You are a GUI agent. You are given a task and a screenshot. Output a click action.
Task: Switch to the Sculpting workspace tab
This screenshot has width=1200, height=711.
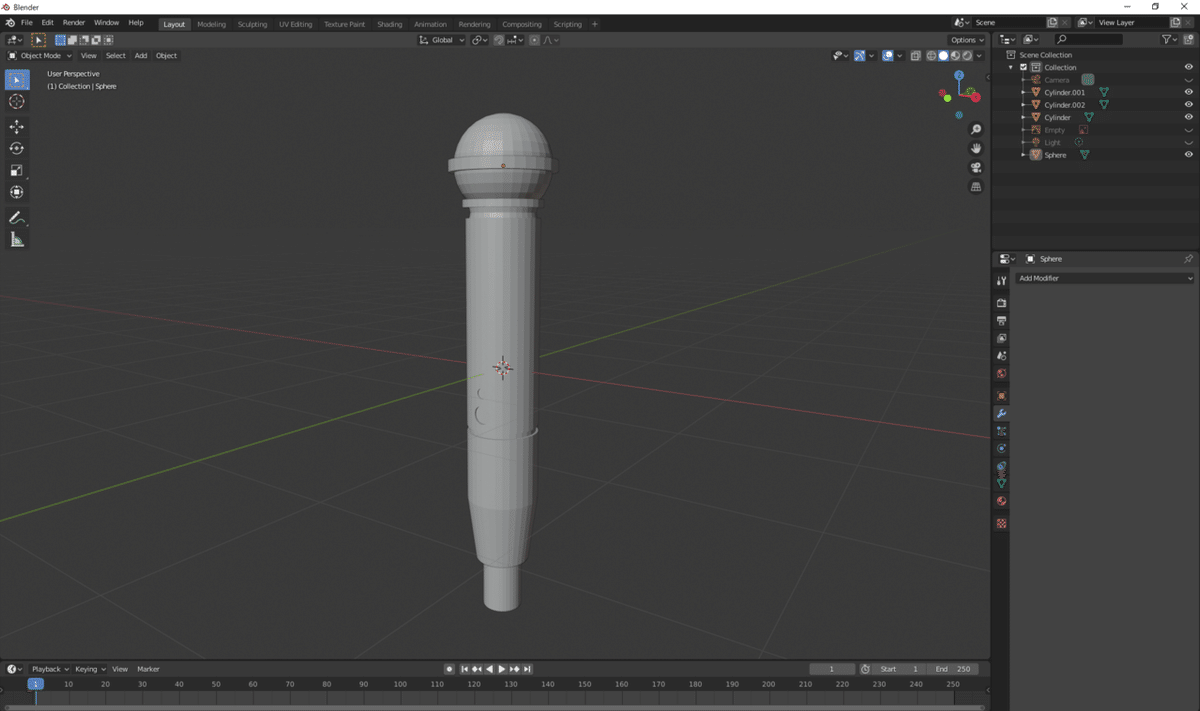(x=252, y=24)
